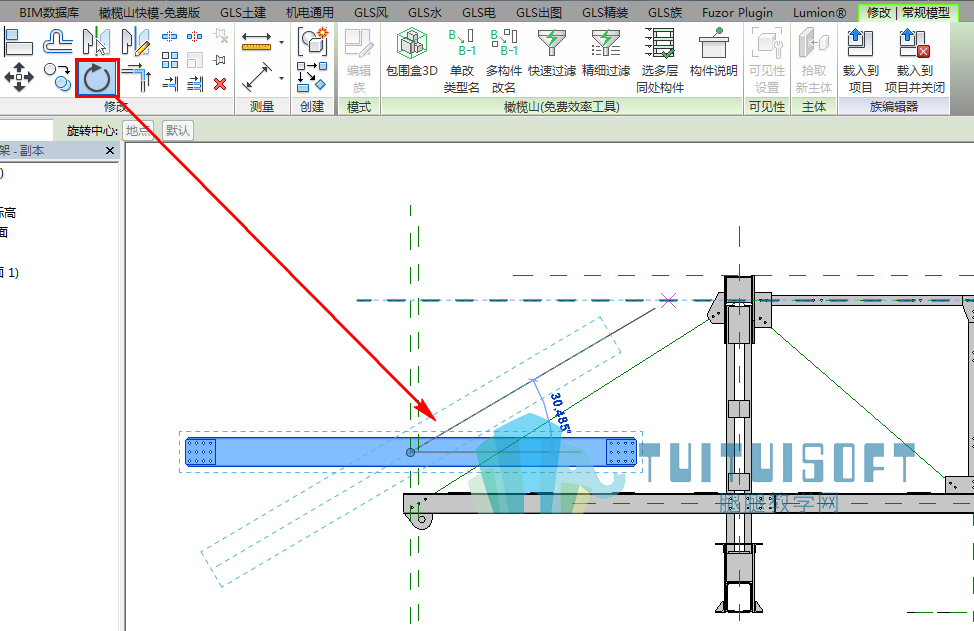This screenshot has width=974, height=631.
Task: Switch to the Fuzor Plugin tab
Action: point(737,12)
